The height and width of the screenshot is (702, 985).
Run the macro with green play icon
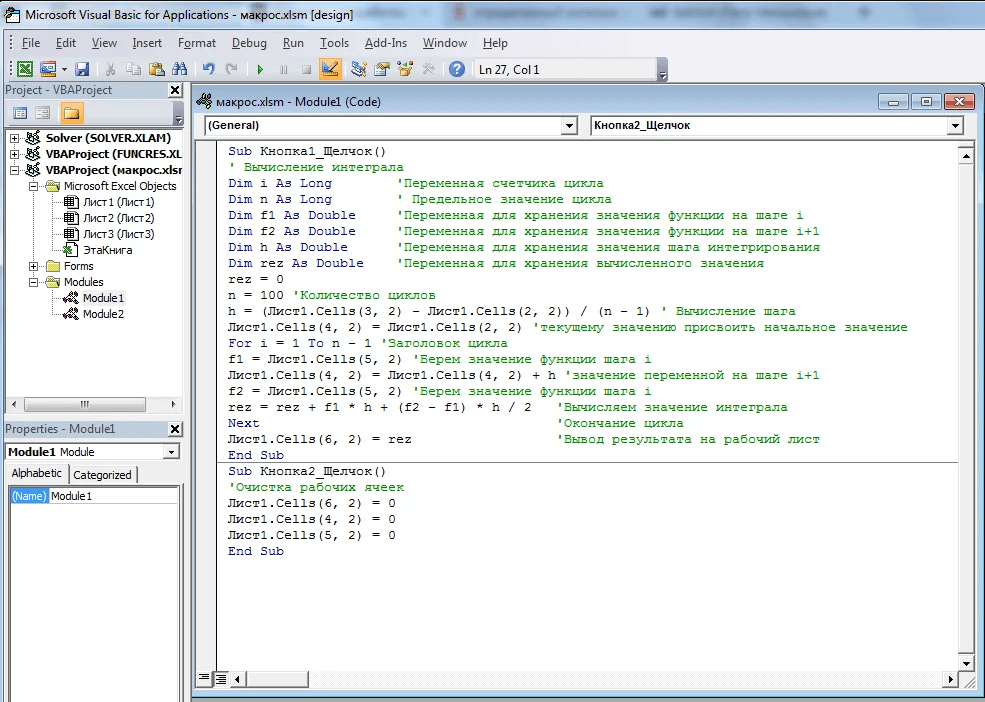260,70
